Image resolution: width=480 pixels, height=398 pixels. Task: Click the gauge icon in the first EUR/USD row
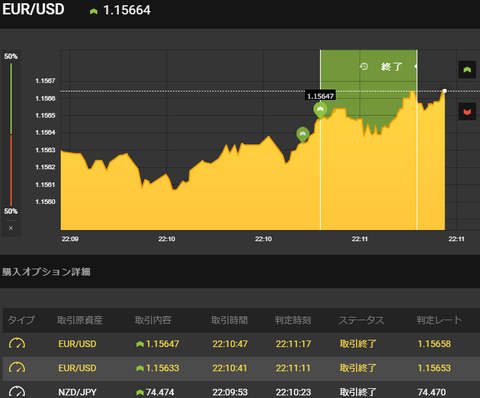click(x=17, y=343)
